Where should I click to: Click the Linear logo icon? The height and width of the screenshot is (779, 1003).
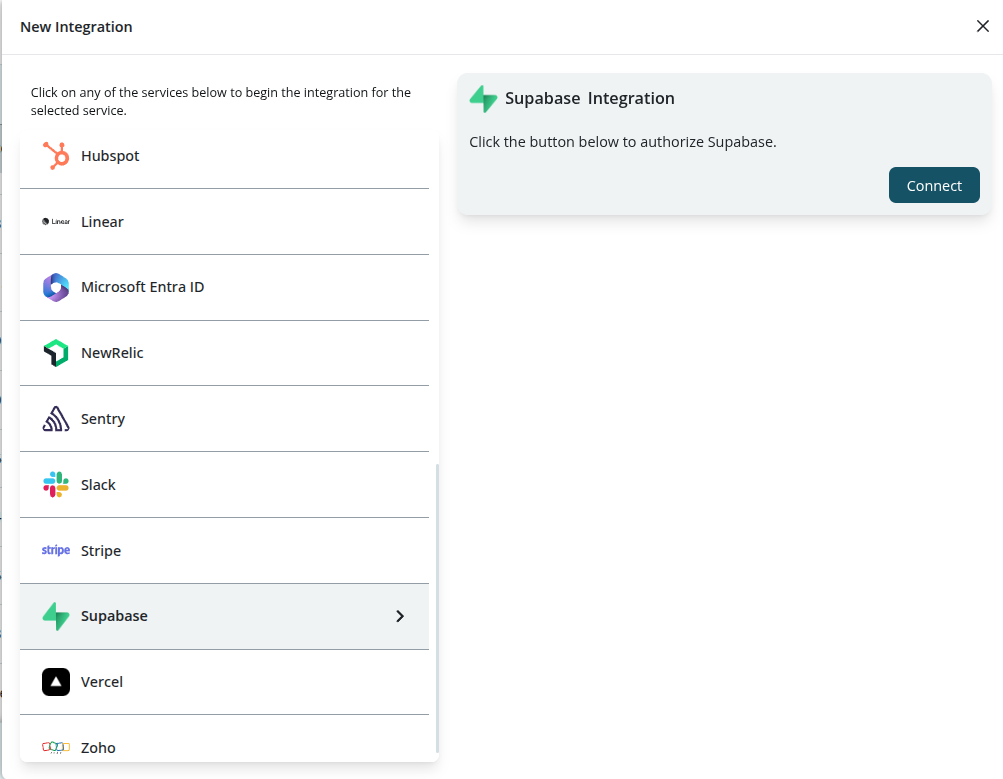(56, 221)
